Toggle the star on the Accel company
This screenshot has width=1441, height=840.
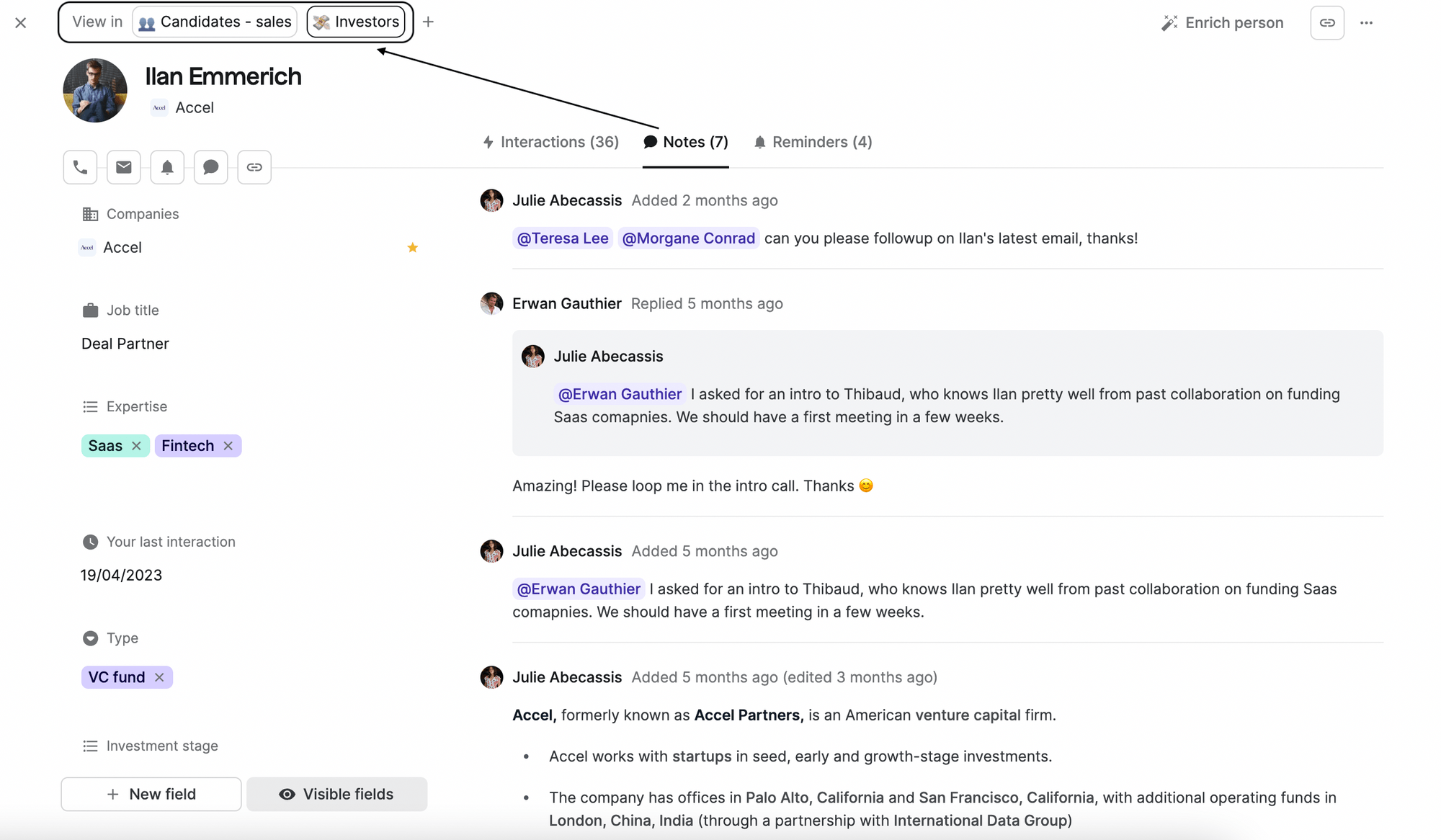point(412,247)
